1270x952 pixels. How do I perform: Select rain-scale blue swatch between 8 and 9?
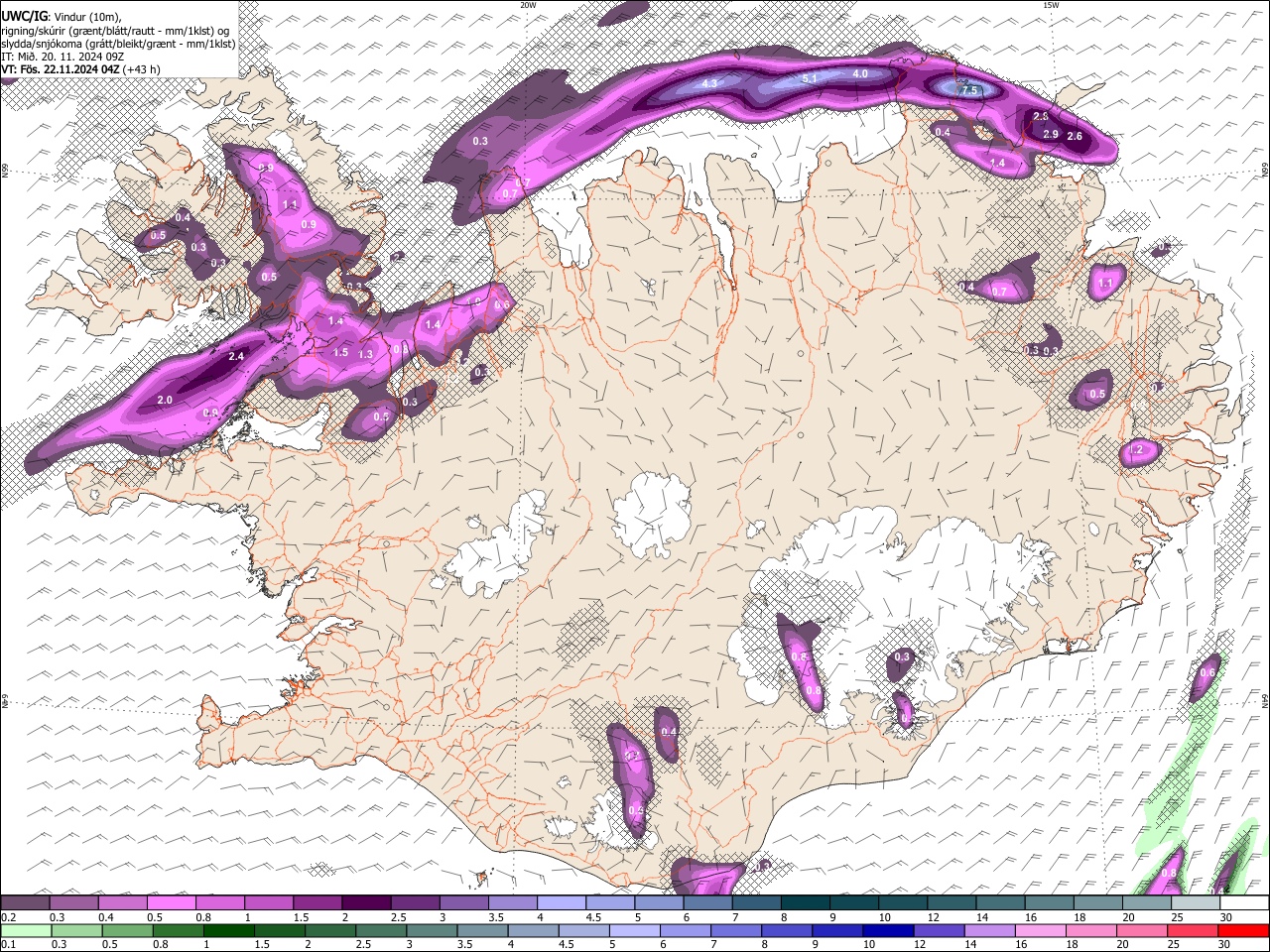[x=787, y=930]
